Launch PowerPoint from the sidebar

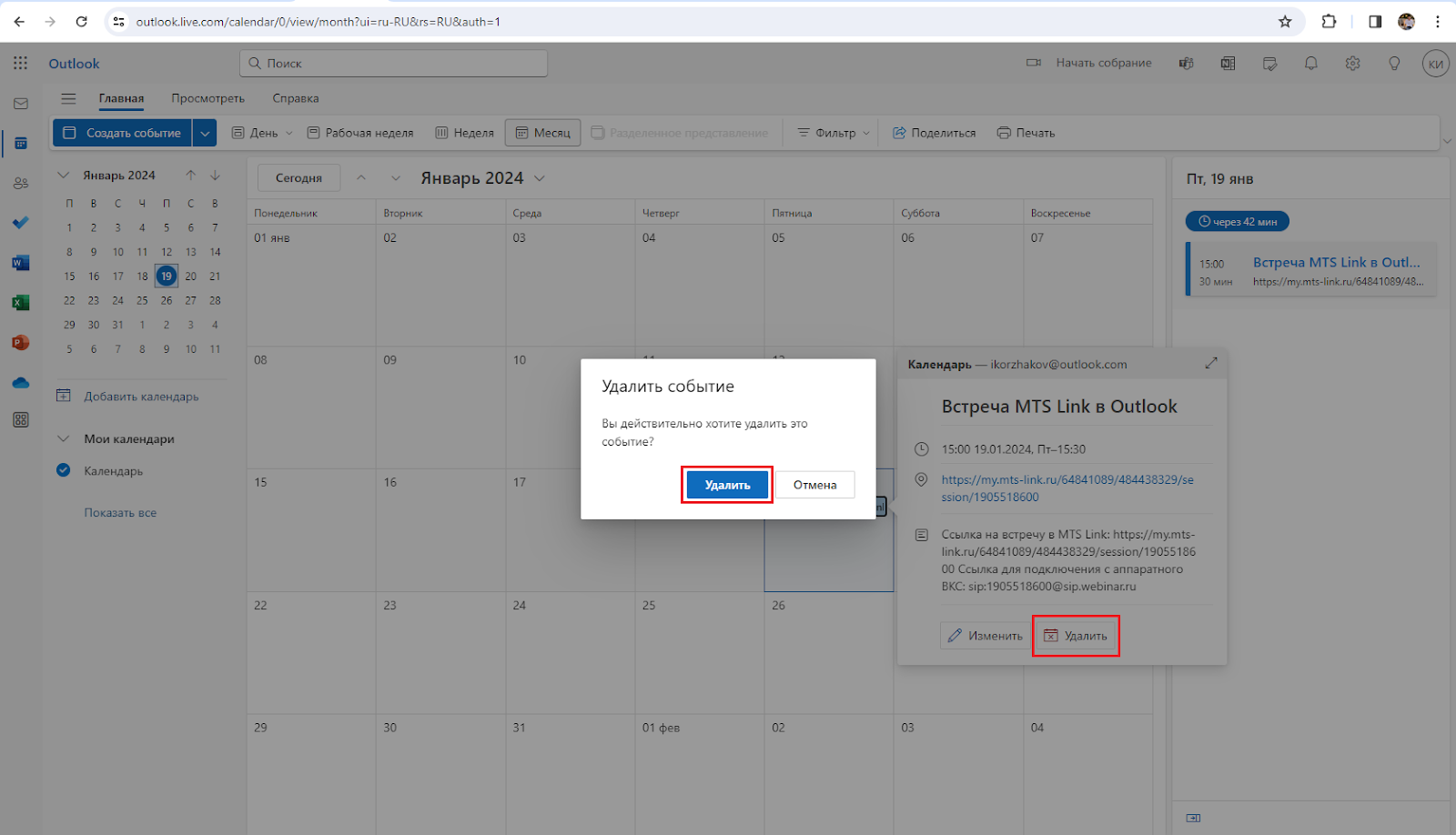pyautogui.click(x=21, y=343)
